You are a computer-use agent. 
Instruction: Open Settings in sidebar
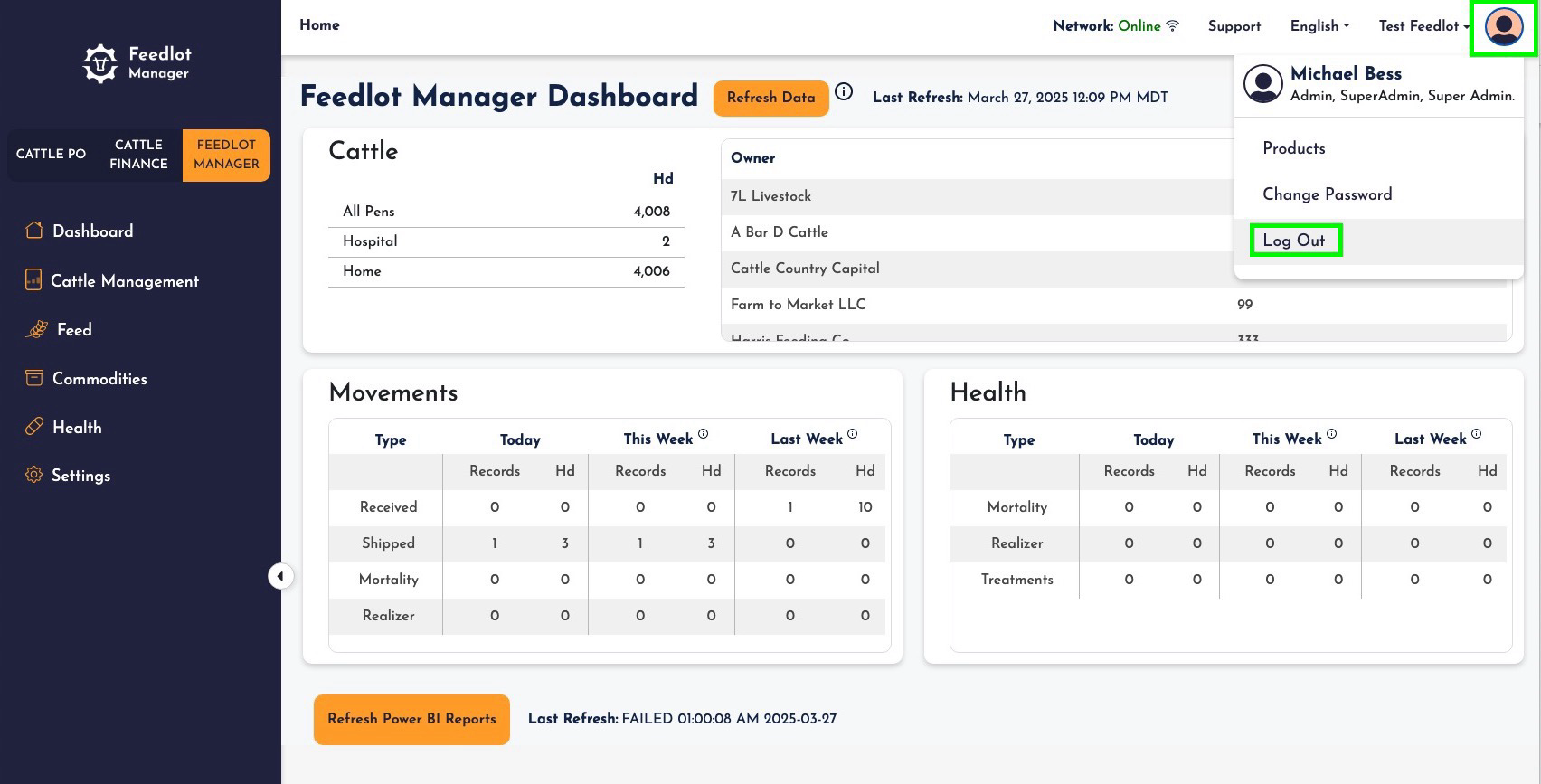(x=80, y=476)
